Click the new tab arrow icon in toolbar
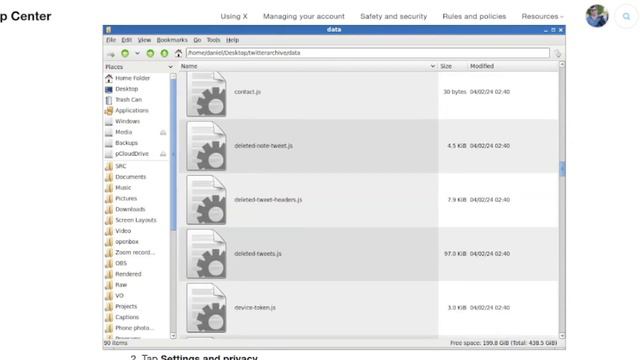This screenshot has height=360, width=640. tap(111, 53)
